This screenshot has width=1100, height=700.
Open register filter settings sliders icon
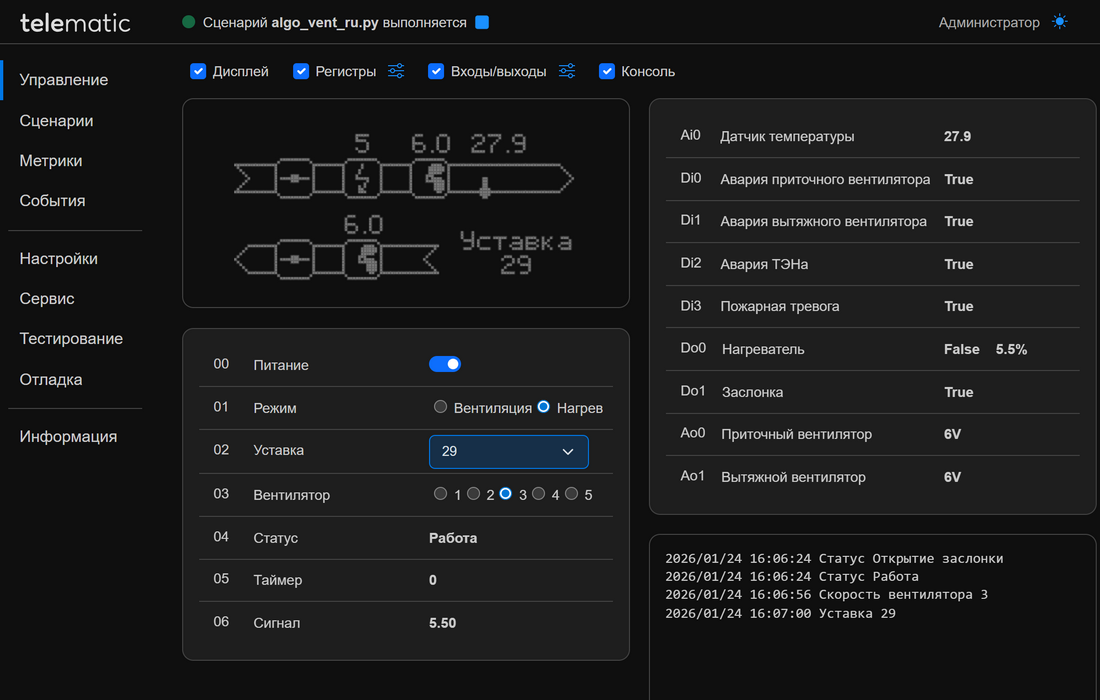[x=396, y=71]
